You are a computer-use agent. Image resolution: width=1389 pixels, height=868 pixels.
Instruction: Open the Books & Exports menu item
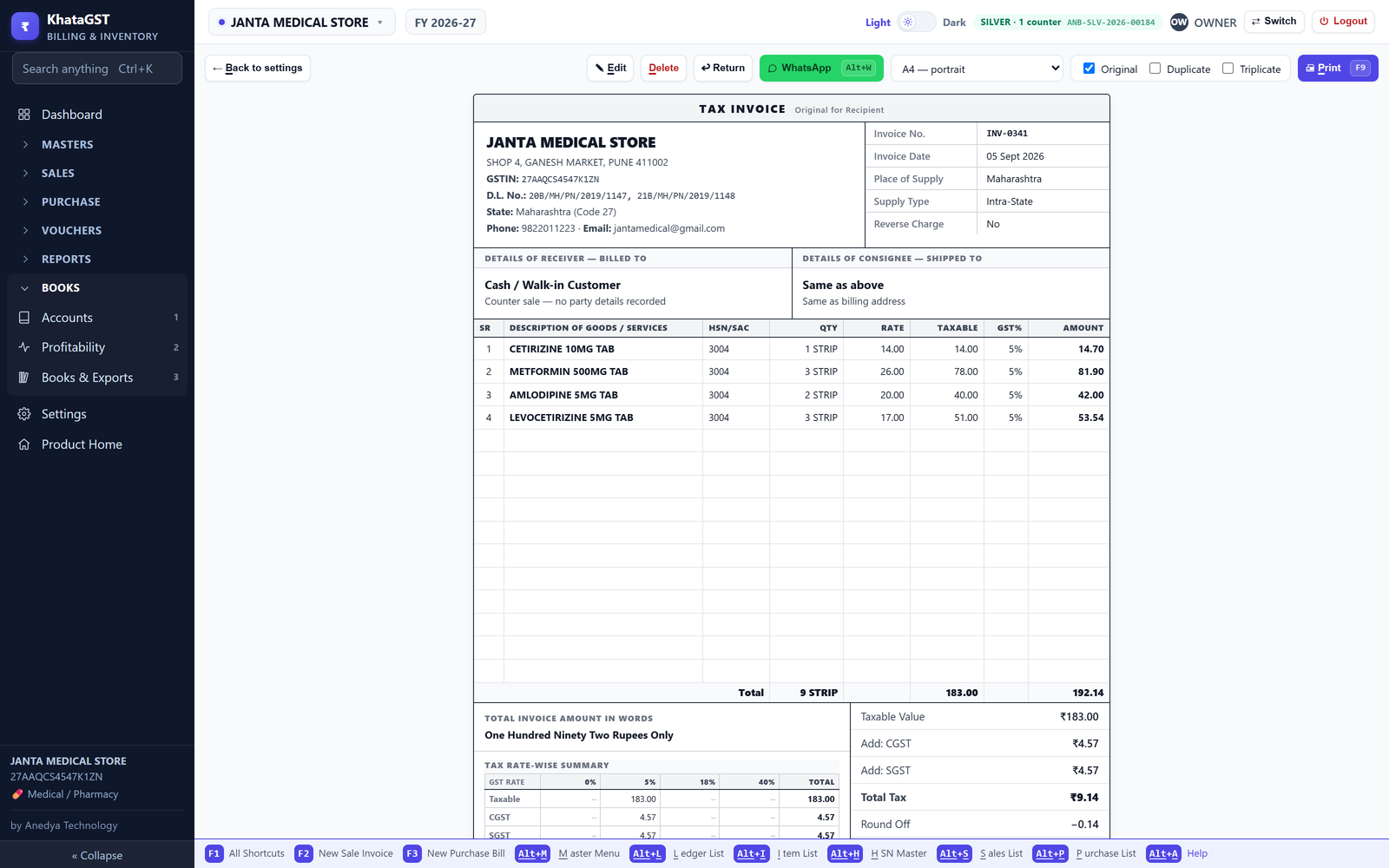[x=97, y=378]
